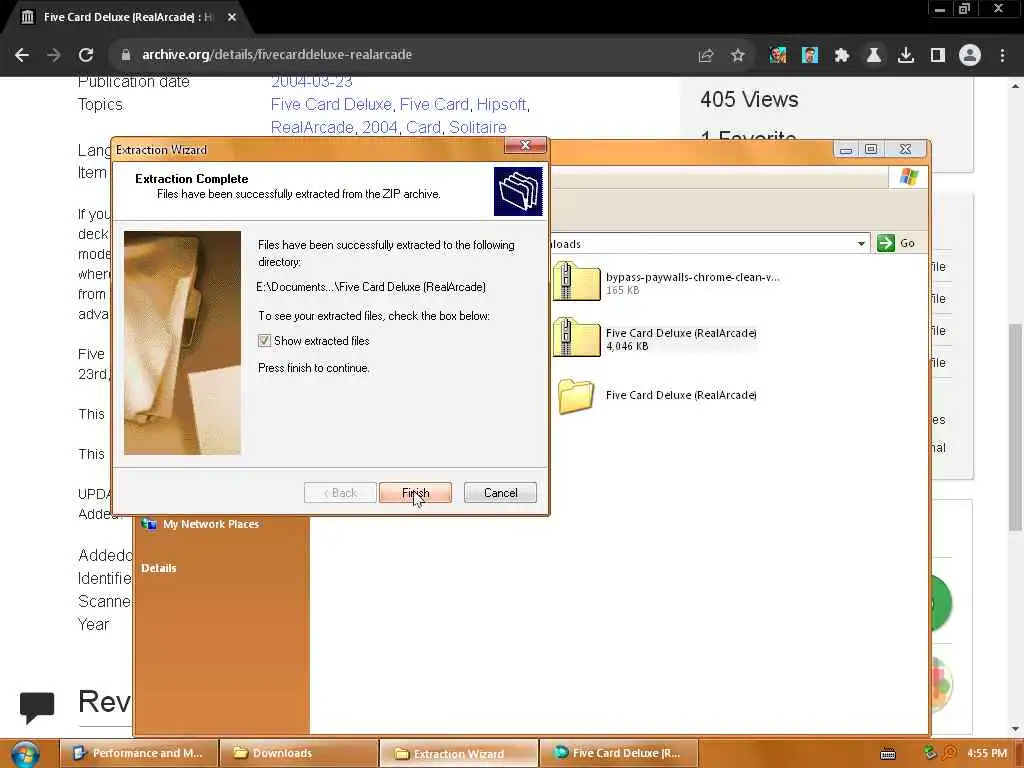
Task: Click the 165 KB file size text
Action: tap(622, 290)
